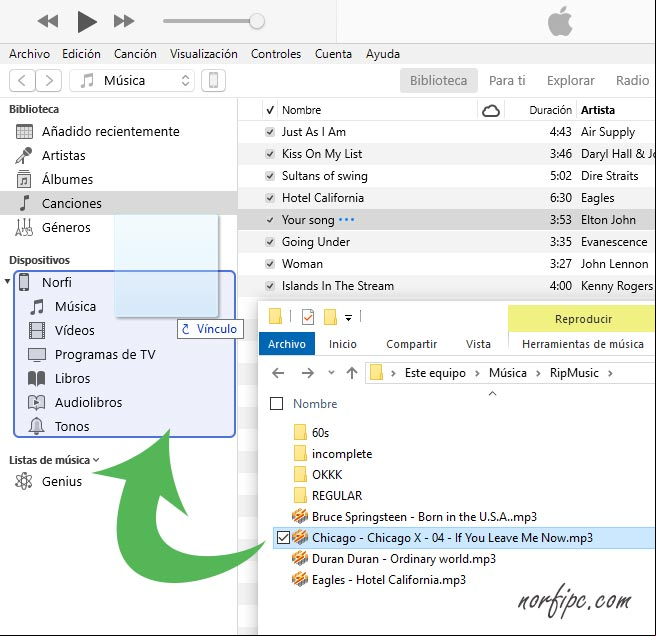Screen dimensions: 656x636
Task: Click the iCloud status column header
Action: click(491, 111)
